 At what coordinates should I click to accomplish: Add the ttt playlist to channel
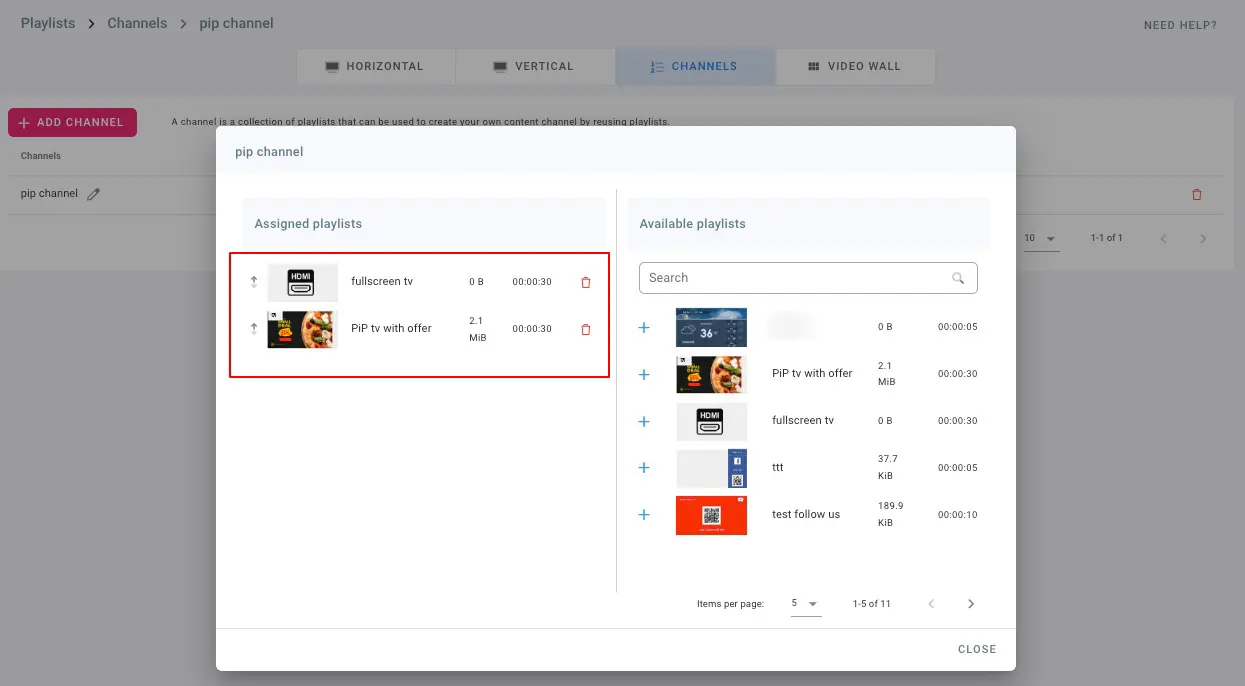[x=644, y=468]
